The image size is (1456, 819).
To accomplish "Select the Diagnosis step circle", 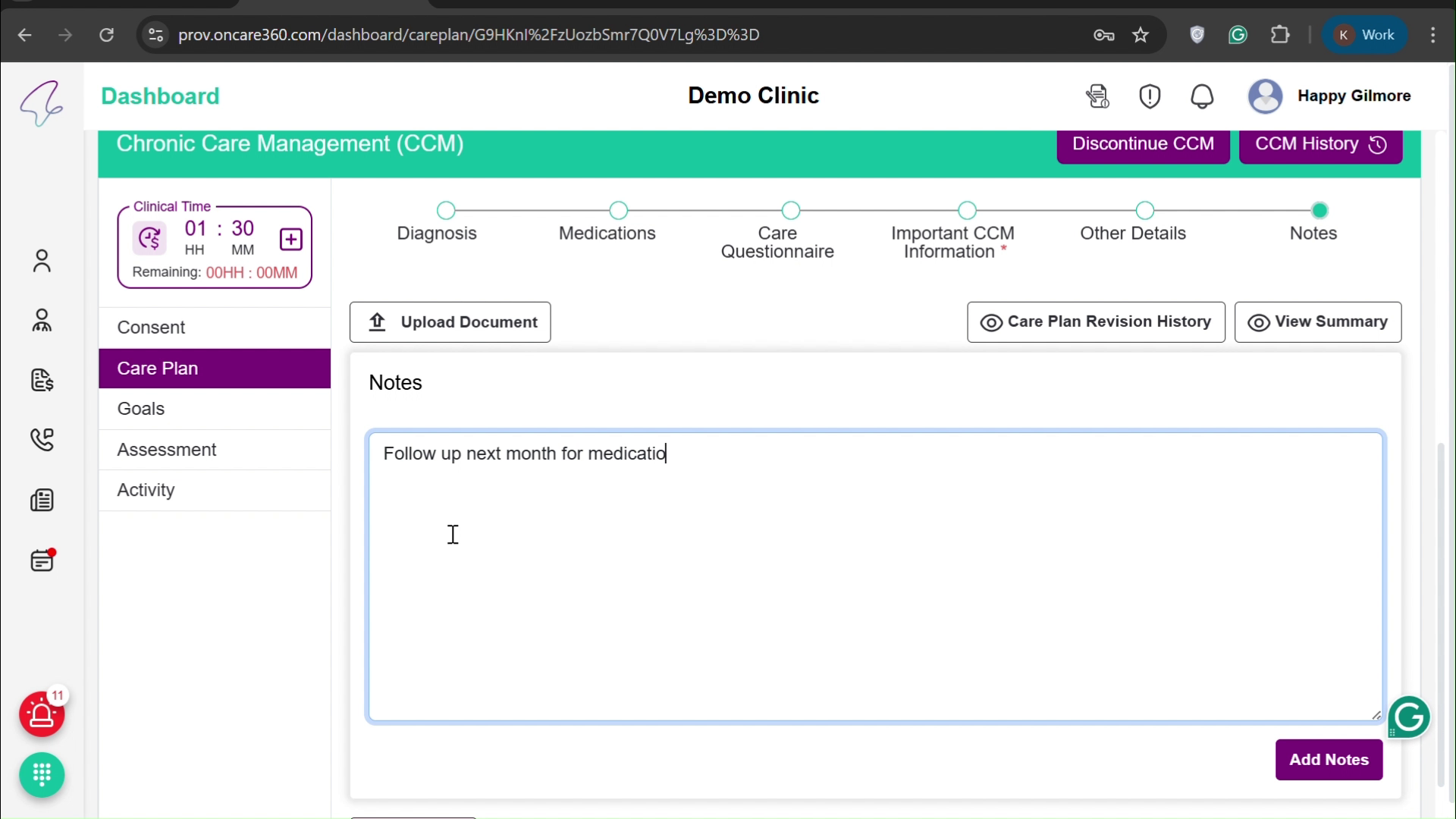I will point(447,210).
